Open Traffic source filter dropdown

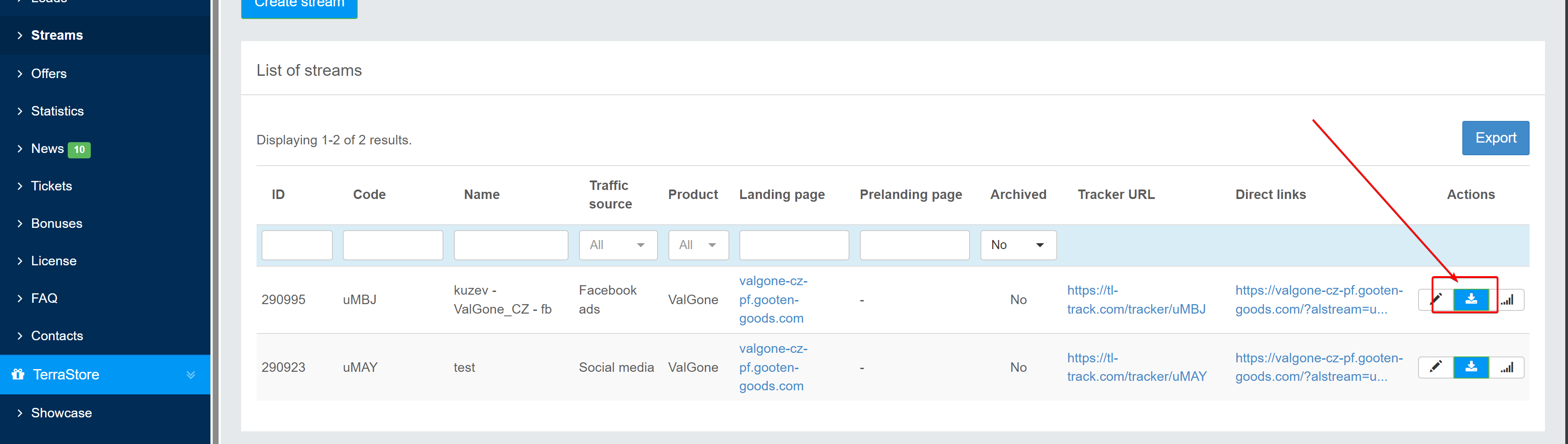pos(618,245)
